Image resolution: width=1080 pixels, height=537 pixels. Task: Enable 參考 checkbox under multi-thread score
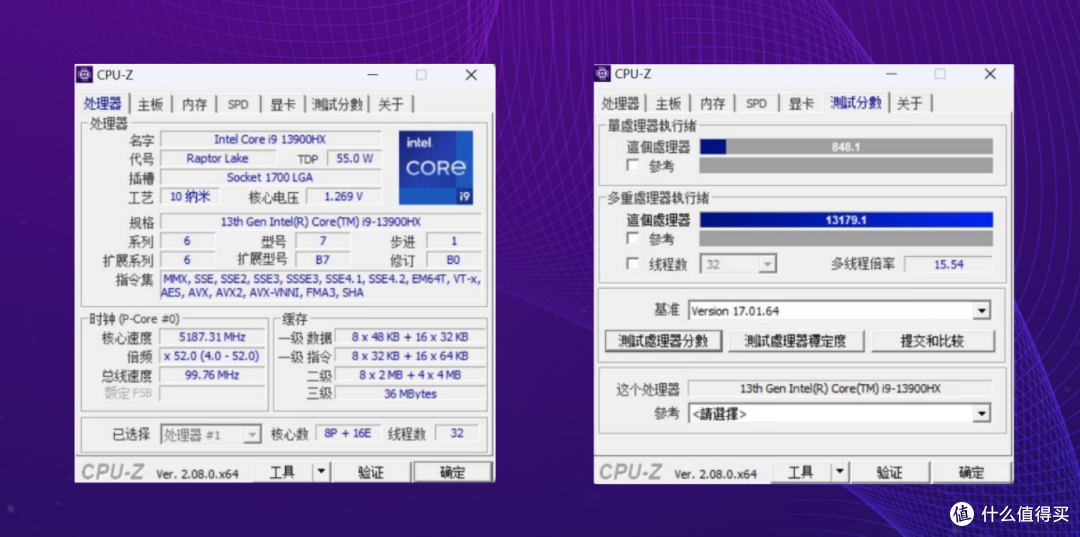632,238
